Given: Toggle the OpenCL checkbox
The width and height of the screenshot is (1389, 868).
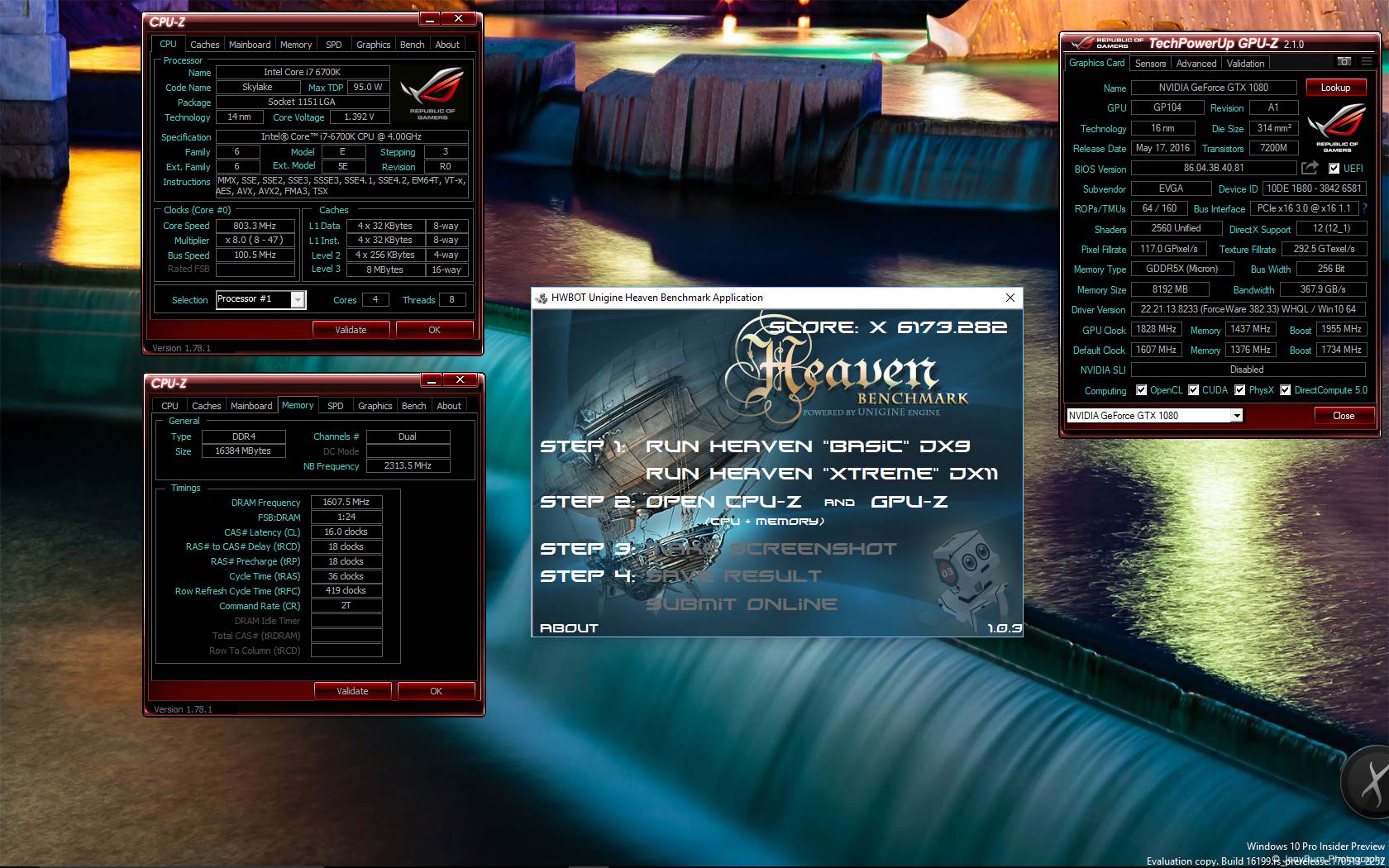Looking at the screenshot, I should (x=1141, y=390).
